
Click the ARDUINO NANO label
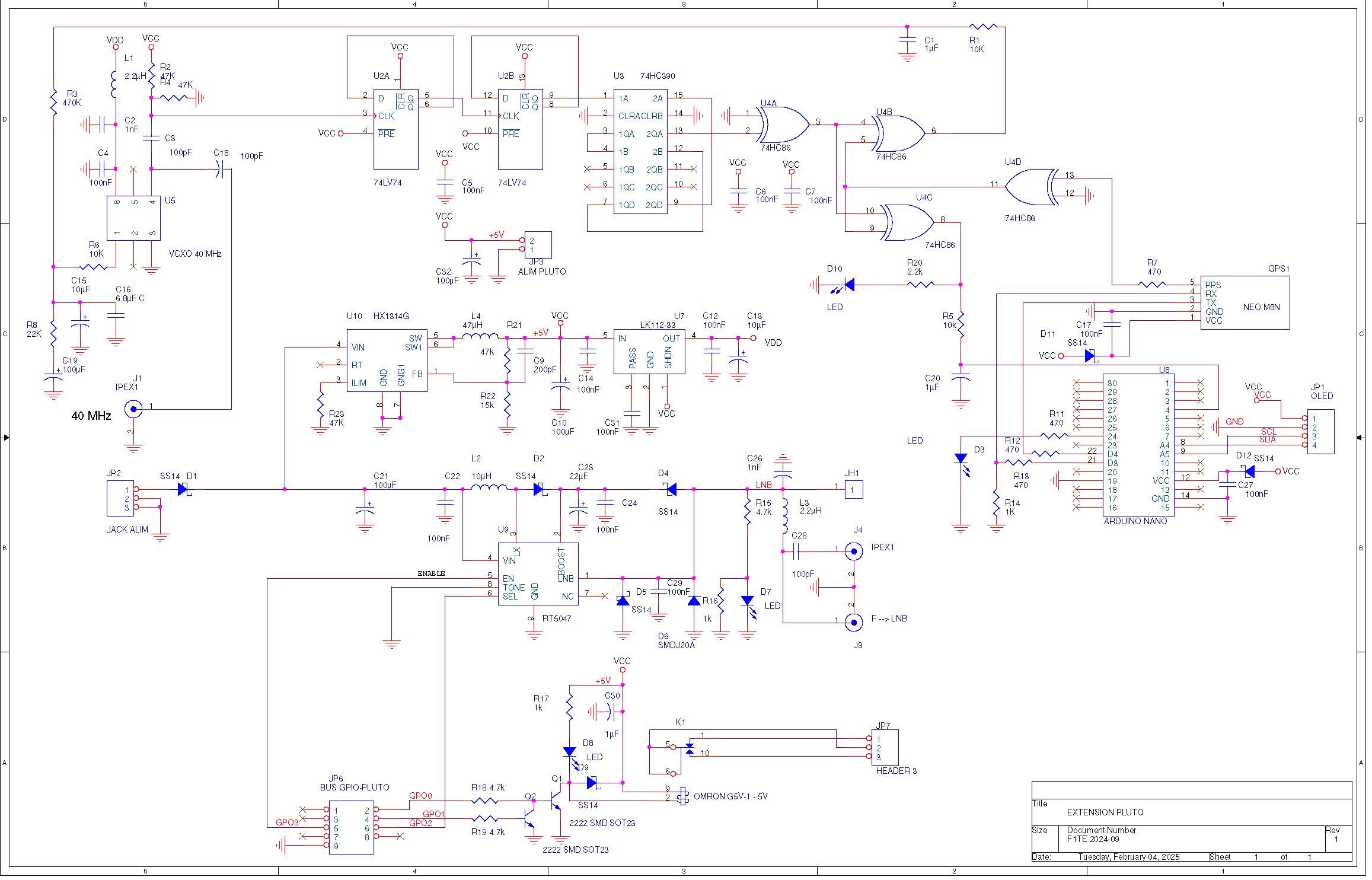(x=1135, y=521)
